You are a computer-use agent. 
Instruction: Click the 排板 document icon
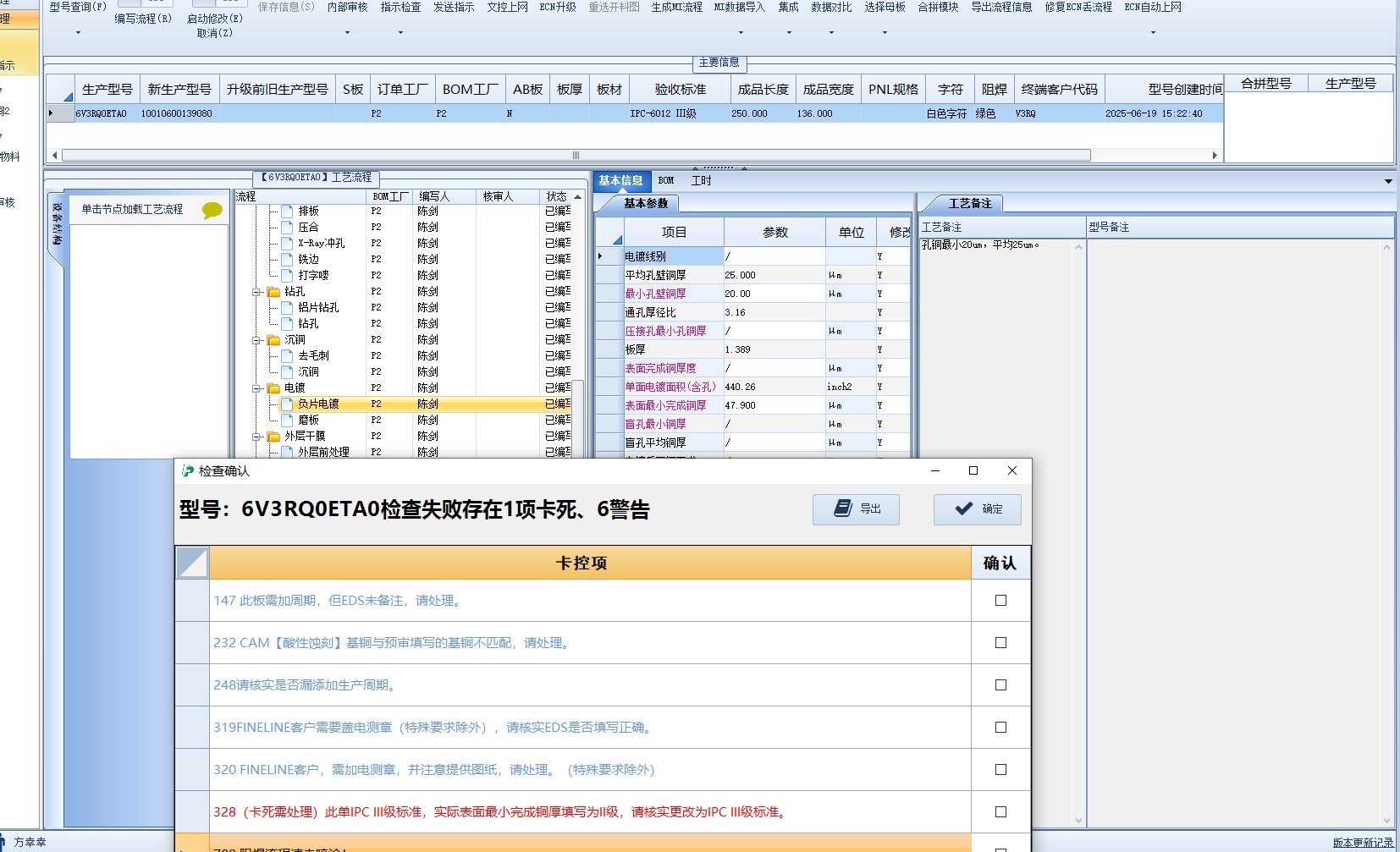point(287,211)
